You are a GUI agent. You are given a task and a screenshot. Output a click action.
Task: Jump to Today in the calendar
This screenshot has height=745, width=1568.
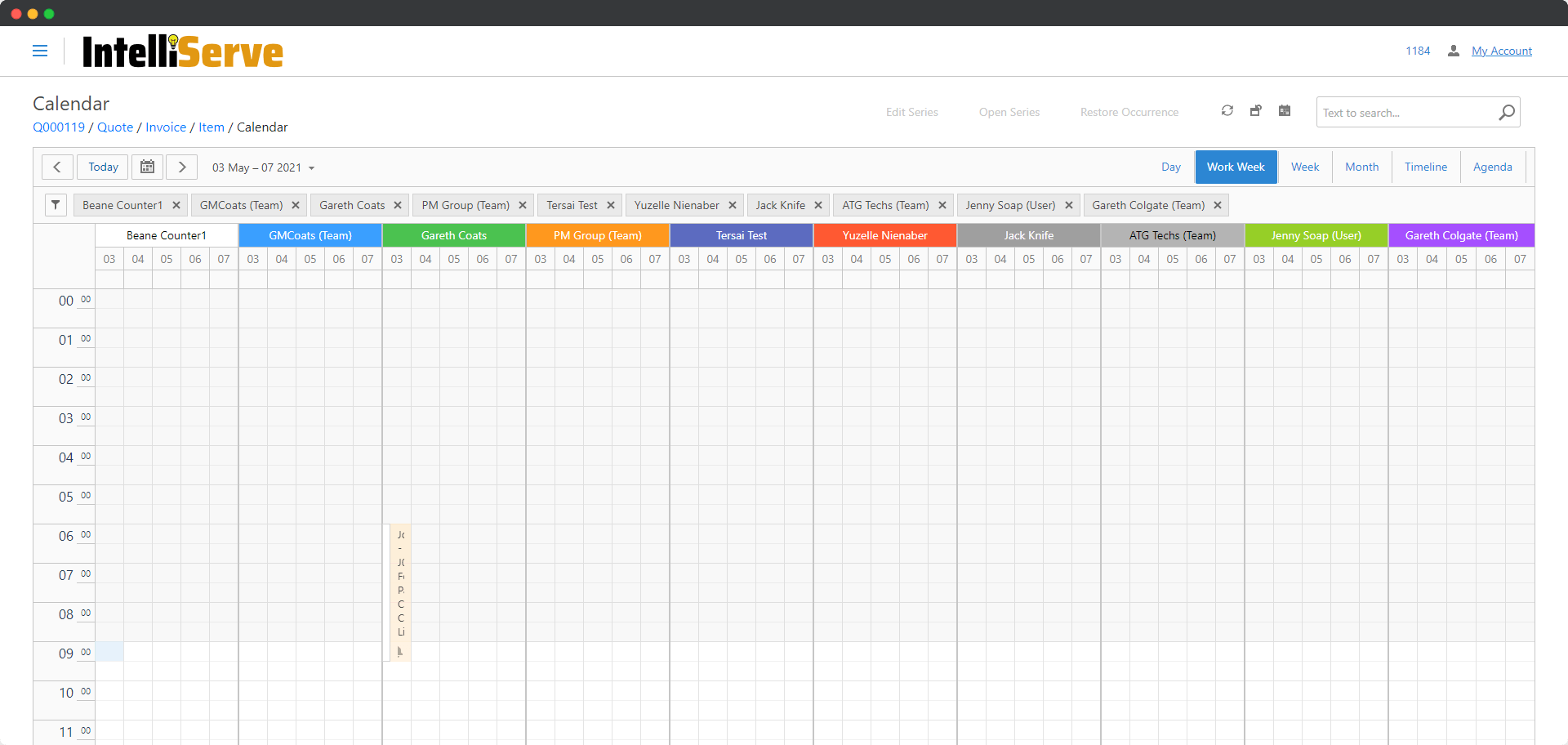[103, 167]
